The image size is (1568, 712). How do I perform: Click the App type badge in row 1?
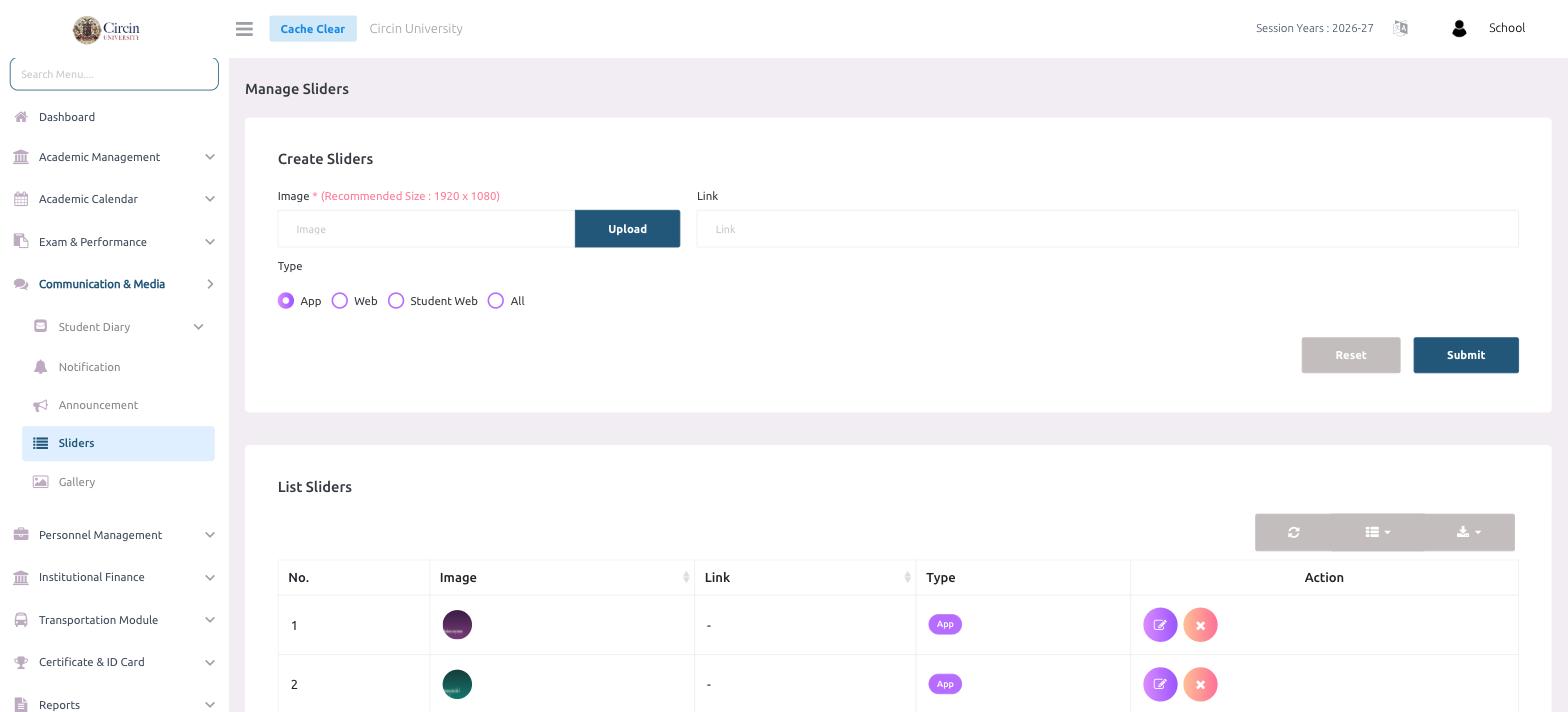click(x=945, y=624)
